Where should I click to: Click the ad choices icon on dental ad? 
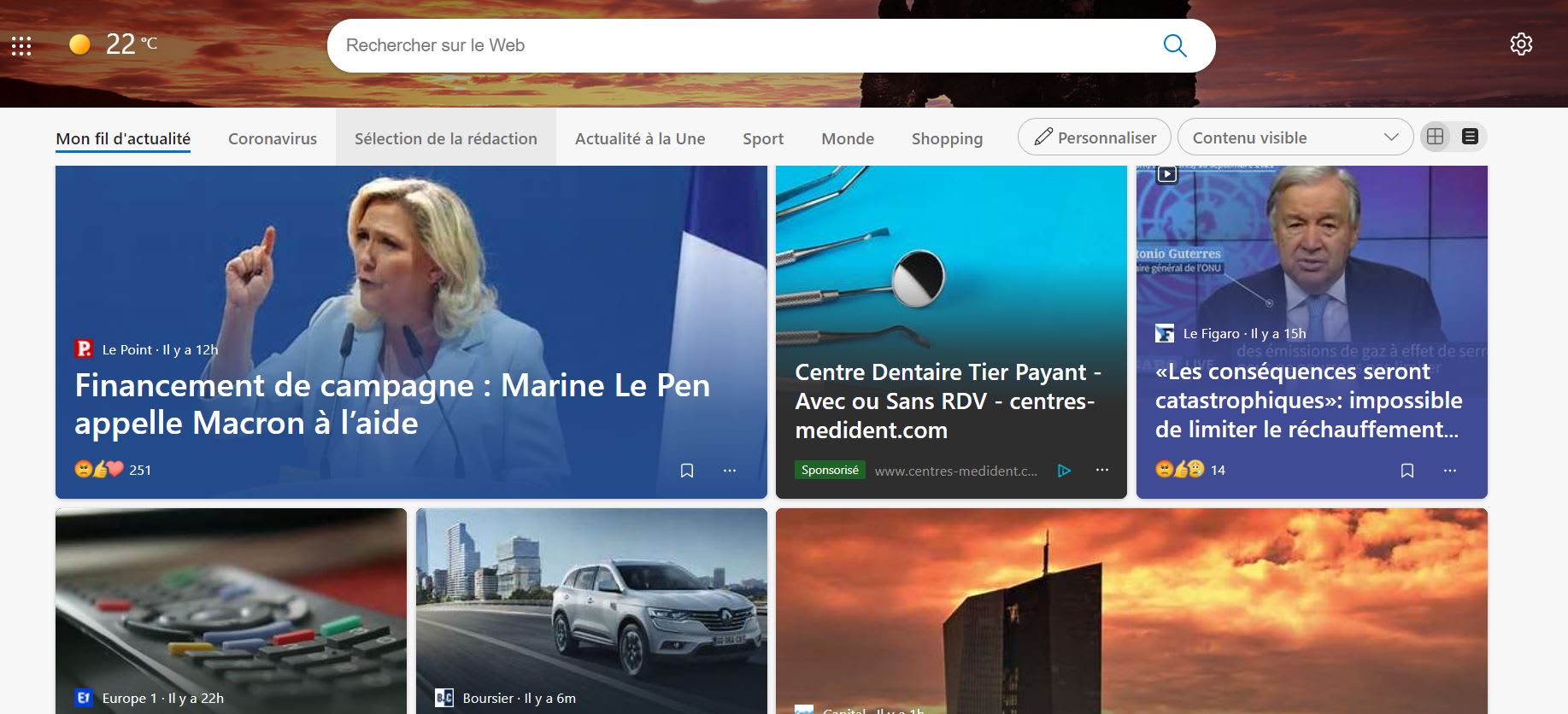(1064, 471)
